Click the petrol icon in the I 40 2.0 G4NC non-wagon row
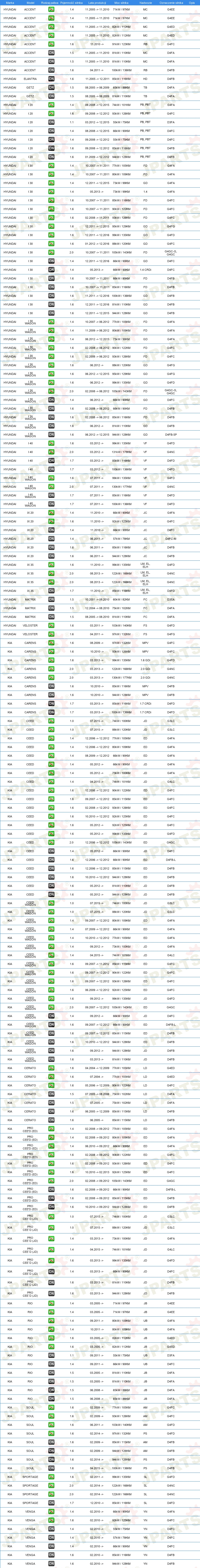The height and width of the screenshot is (1568, 200). coord(51,452)
